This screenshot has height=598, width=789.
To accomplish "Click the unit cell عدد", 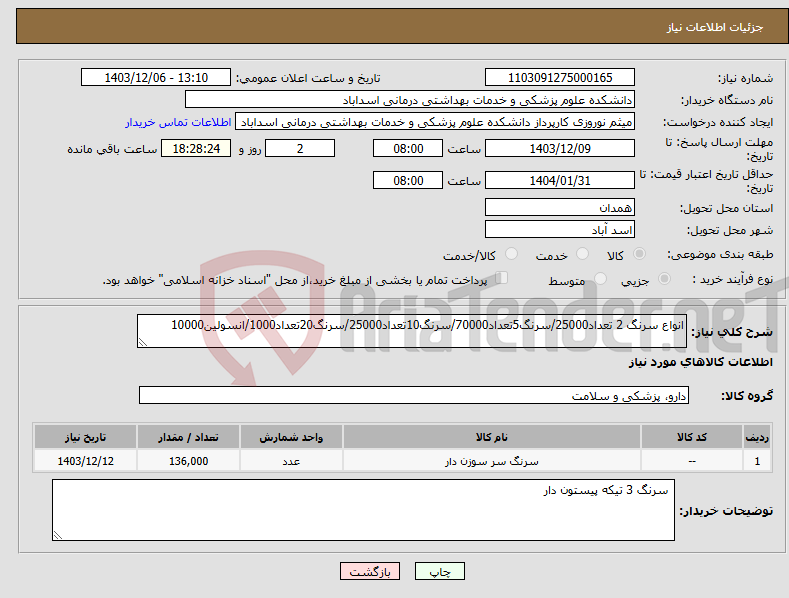I will click(x=291, y=461).
